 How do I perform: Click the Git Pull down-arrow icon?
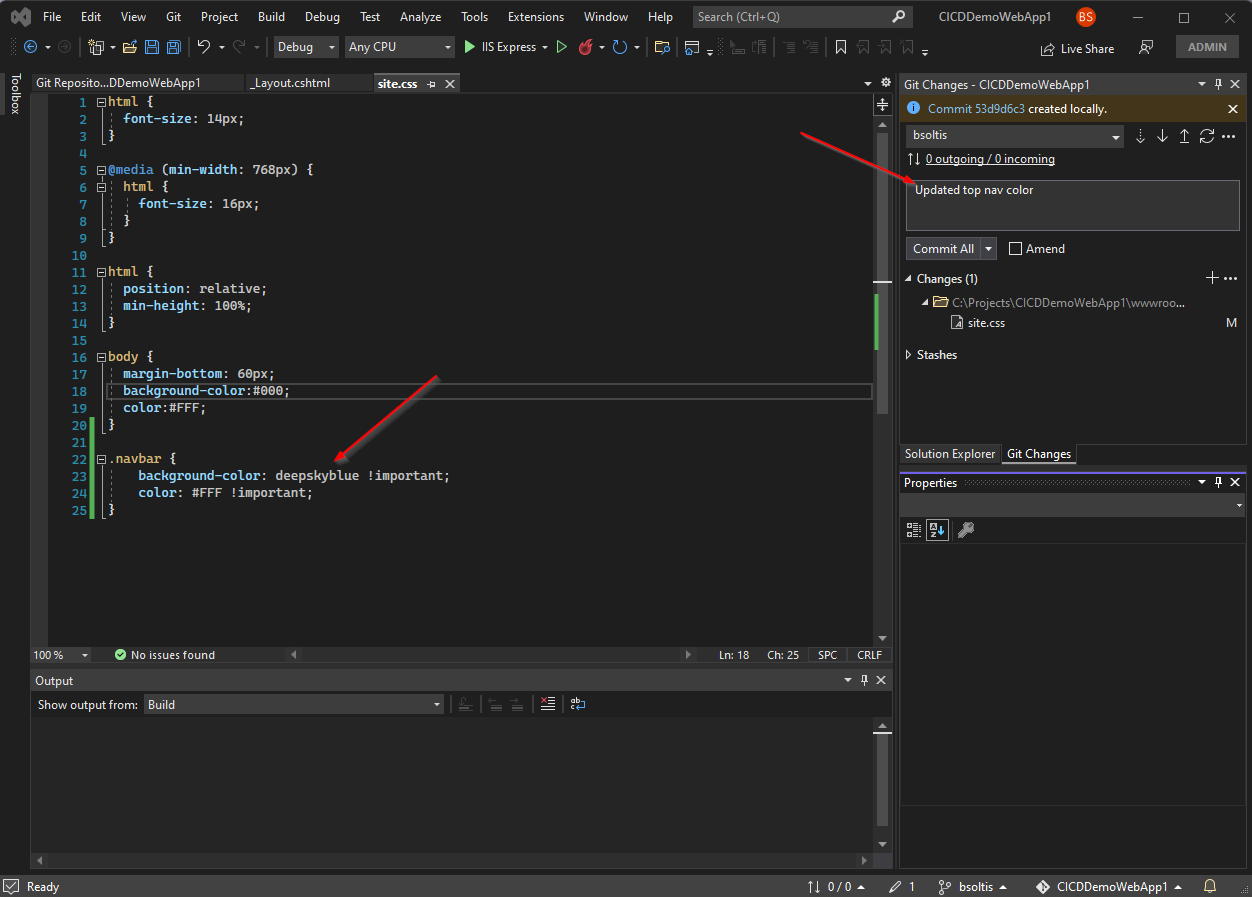(x=1162, y=136)
